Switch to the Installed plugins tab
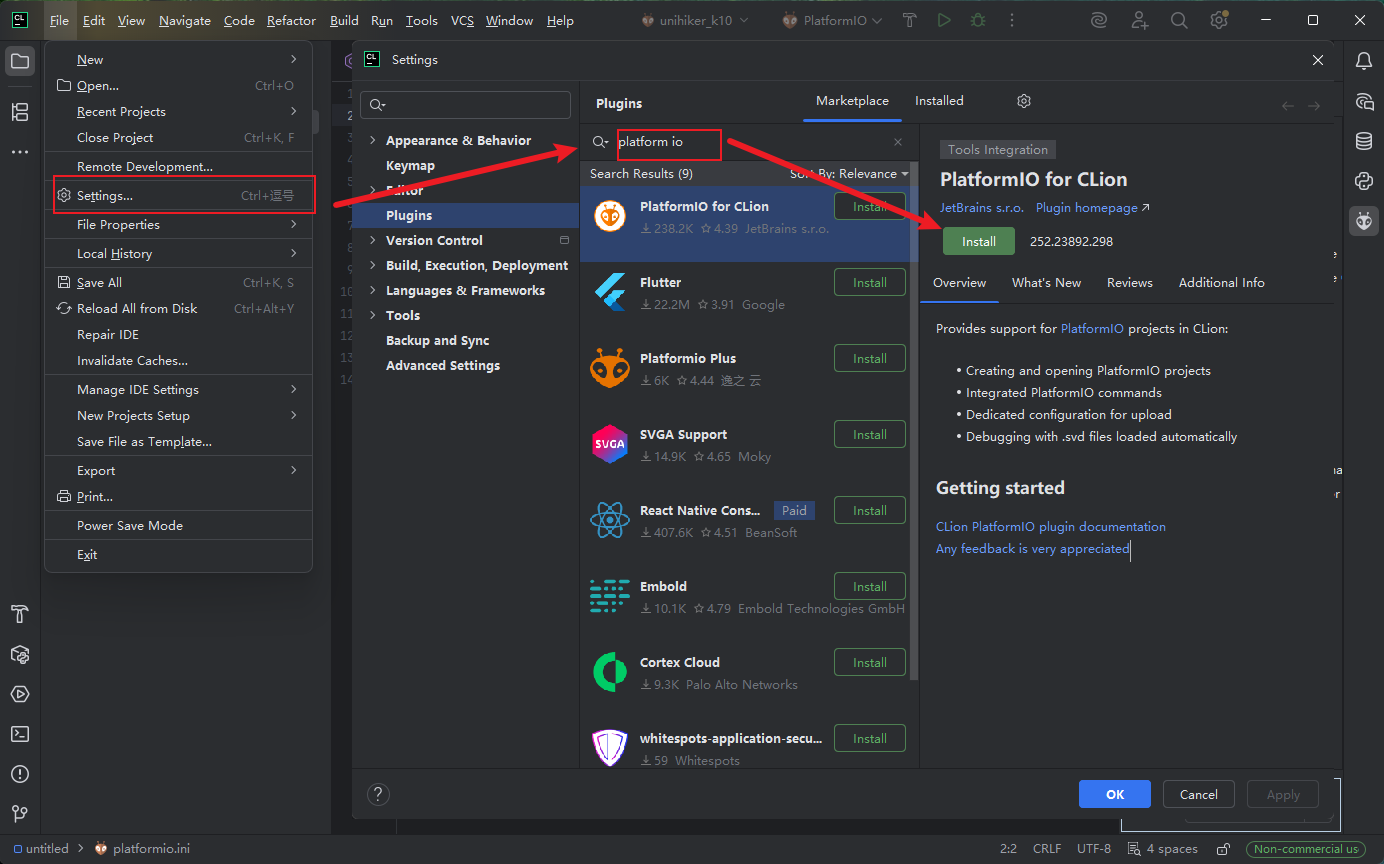Screen dimensions: 1384x864 939,101
